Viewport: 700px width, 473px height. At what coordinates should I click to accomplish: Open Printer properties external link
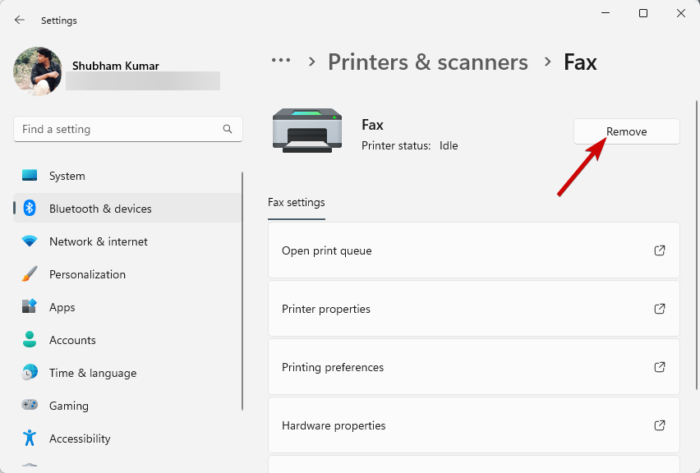(x=659, y=309)
